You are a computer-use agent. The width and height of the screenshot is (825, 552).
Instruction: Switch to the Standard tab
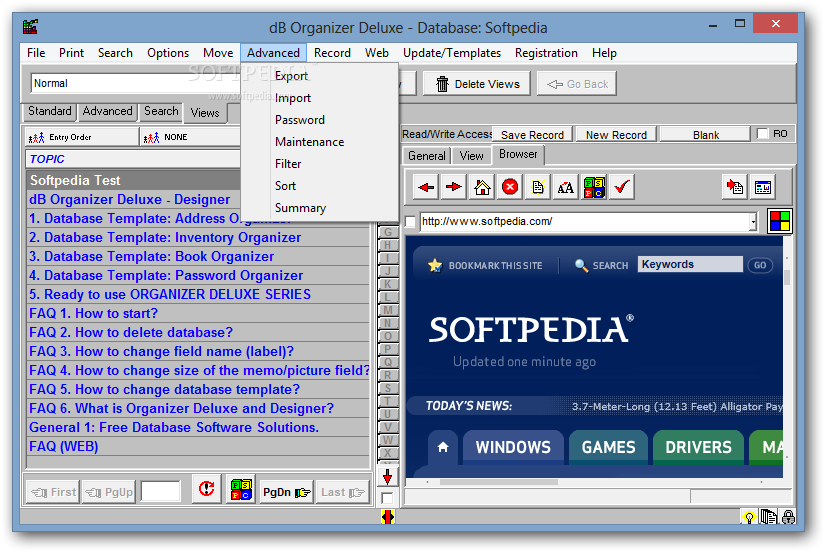[x=50, y=111]
